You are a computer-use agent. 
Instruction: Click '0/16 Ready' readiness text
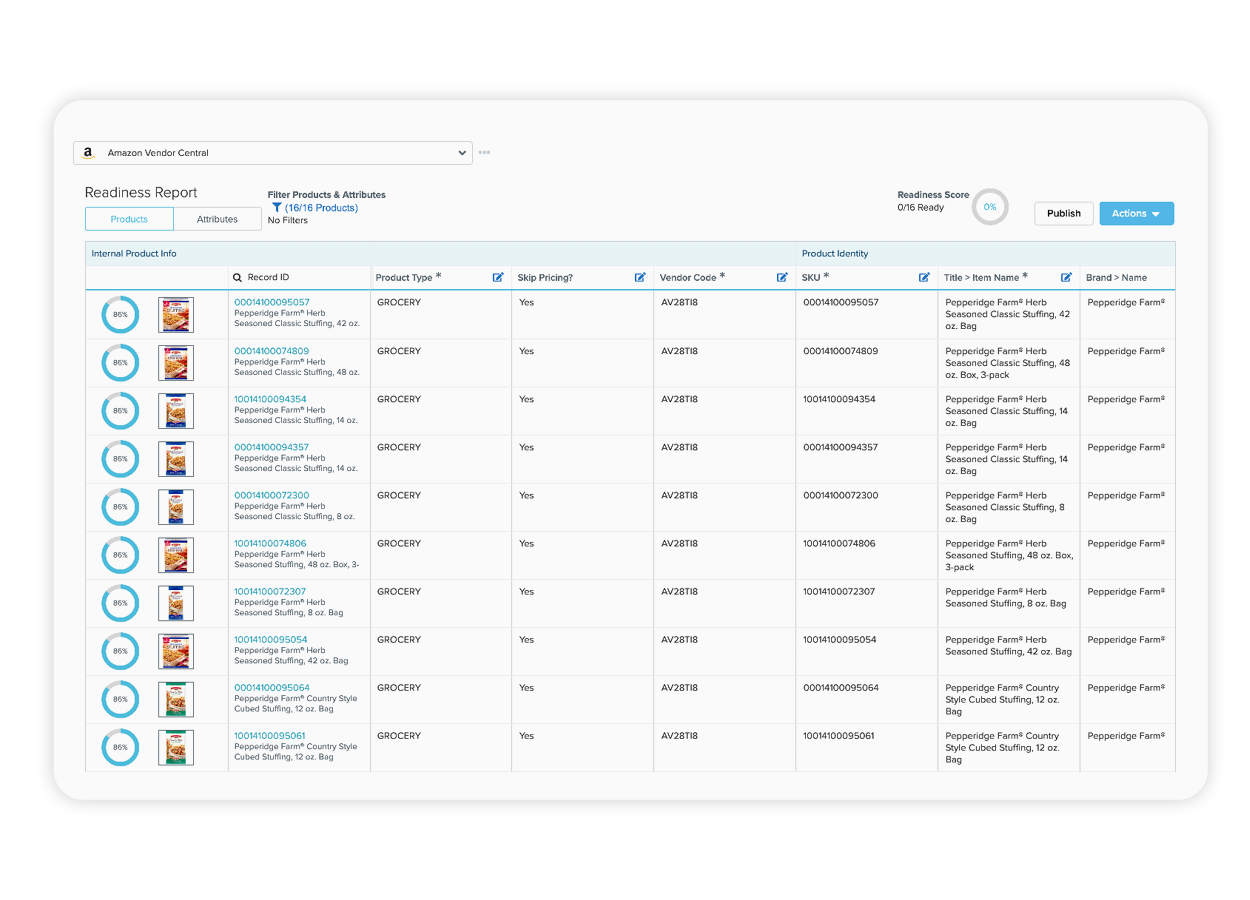click(920, 208)
